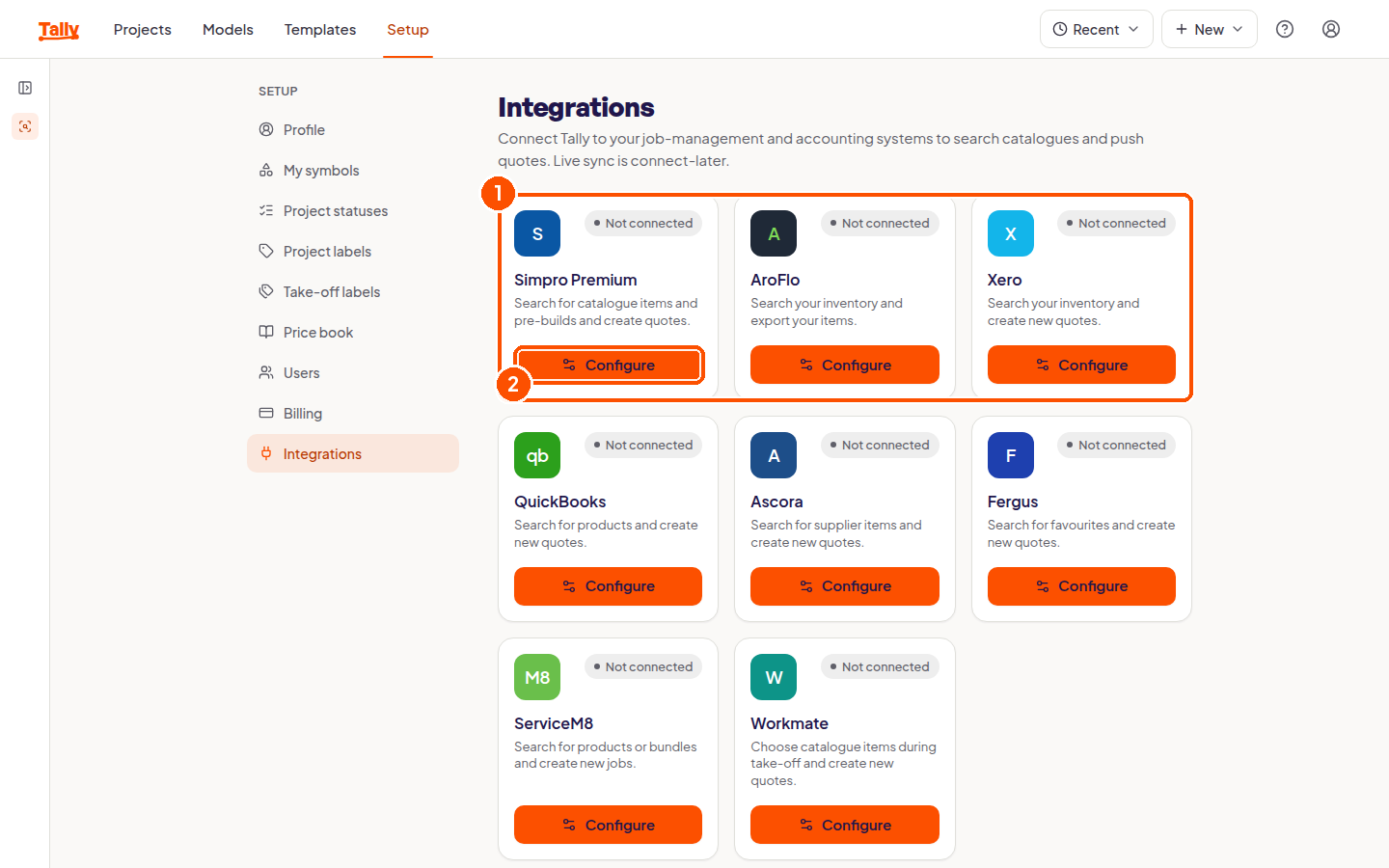Open Users settings
1389x868 pixels.
[x=353, y=373]
